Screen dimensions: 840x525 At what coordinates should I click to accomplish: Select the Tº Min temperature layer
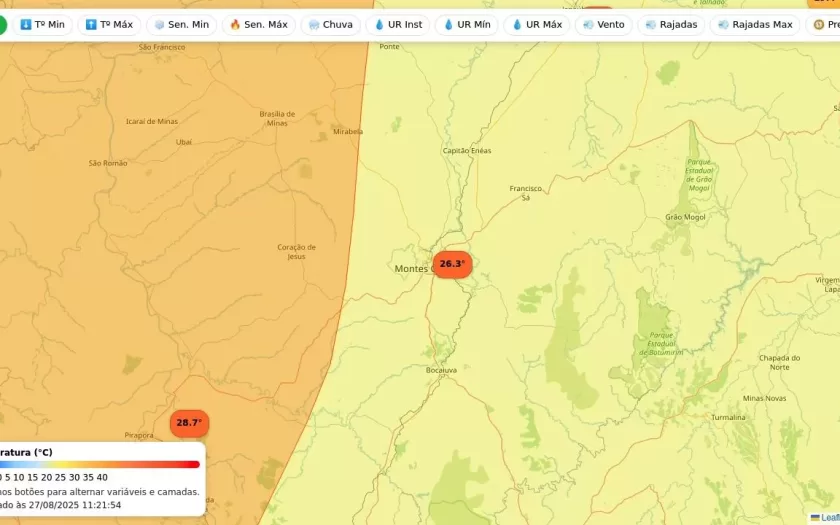(42, 24)
